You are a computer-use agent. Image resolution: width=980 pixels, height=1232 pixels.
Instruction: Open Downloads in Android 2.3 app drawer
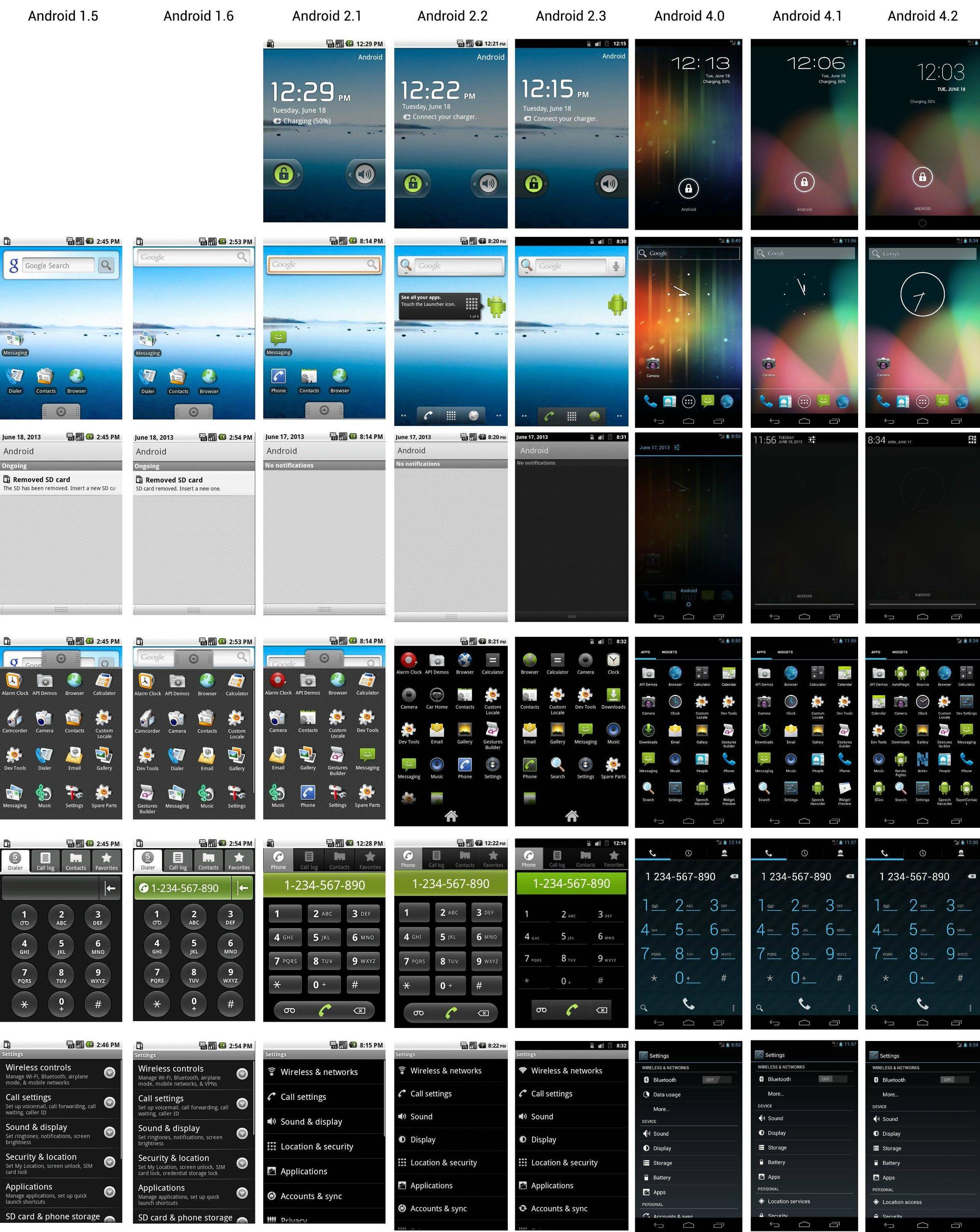point(613,698)
